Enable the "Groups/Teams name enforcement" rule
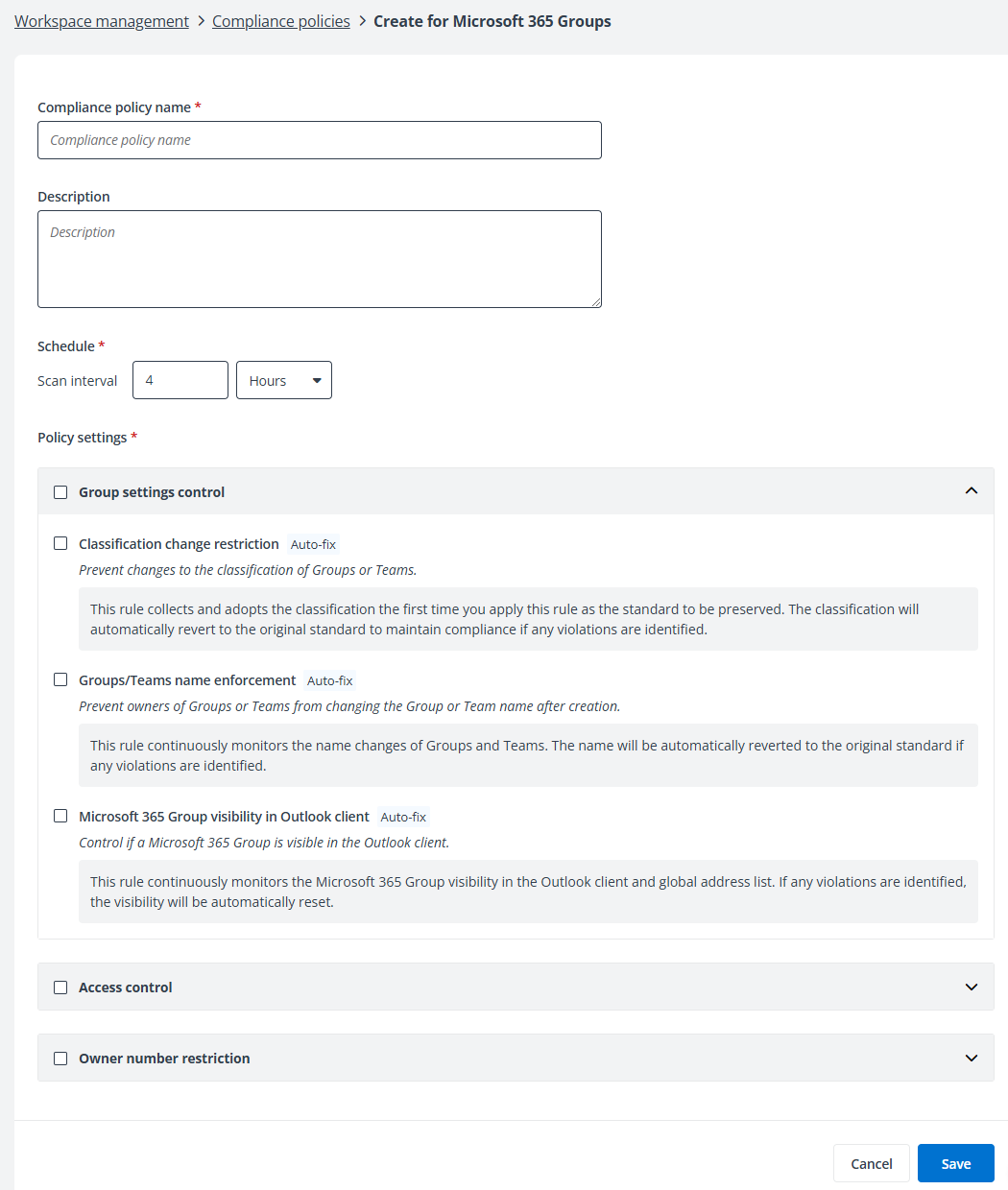The image size is (1008, 1190). point(60,679)
